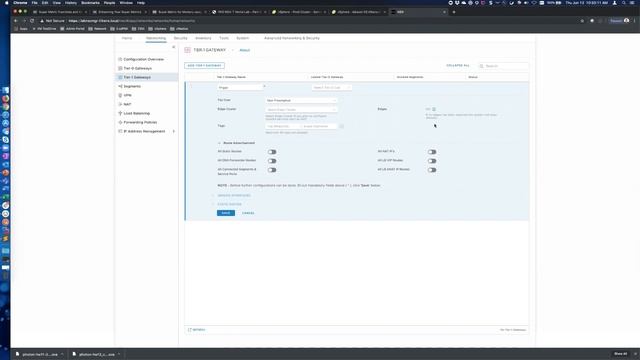Viewport: 640px width, 360px height.
Task: Click the About link
Action: (x=244, y=50)
